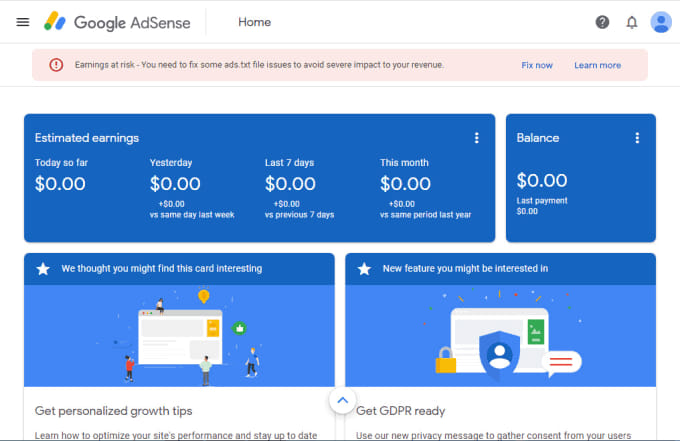Image resolution: width=680 pixels, height=441 pixels.
Task: Open the account profile avatar
Action: tap(661, 22)
